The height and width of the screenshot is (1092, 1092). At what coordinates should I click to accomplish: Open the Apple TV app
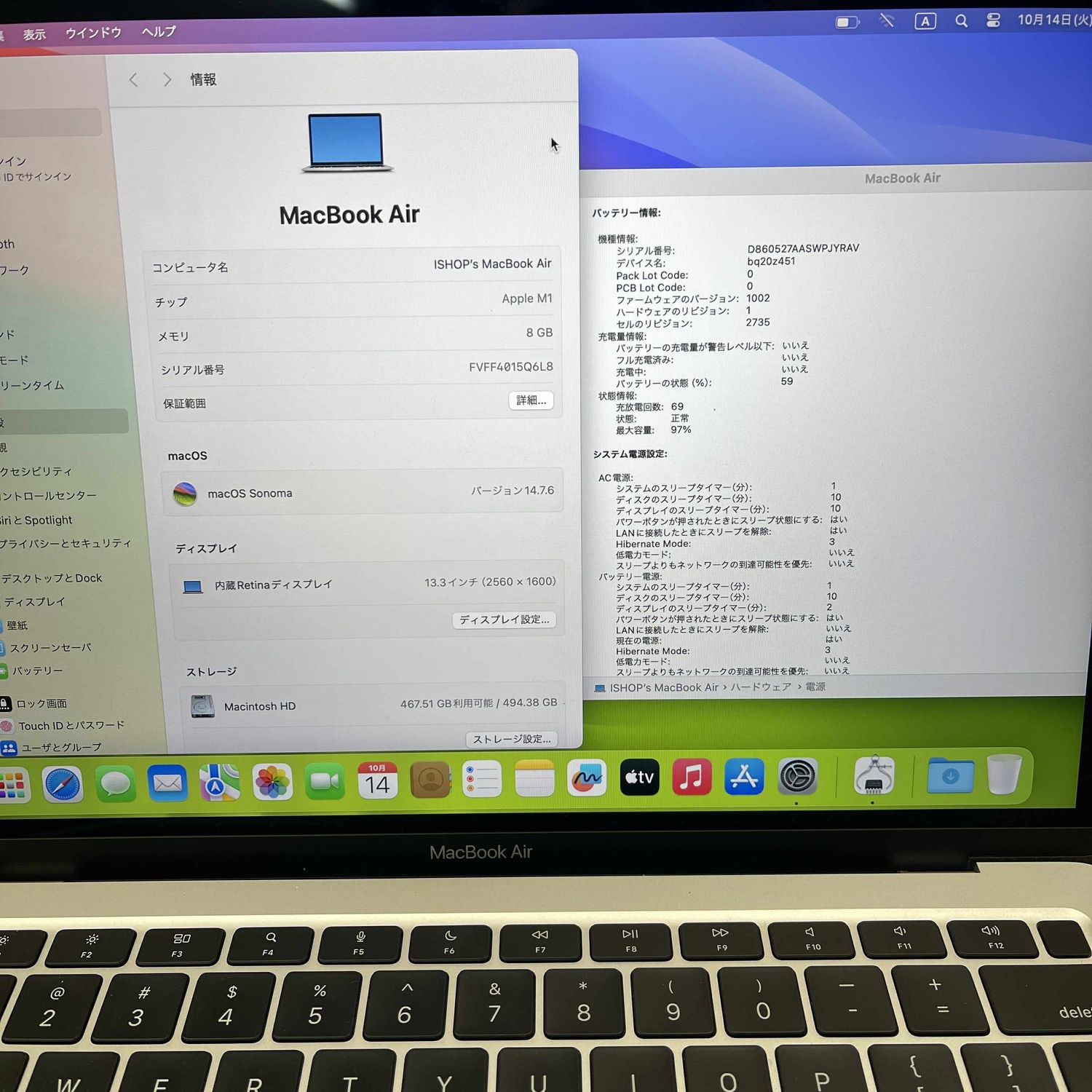pos(639,777)
